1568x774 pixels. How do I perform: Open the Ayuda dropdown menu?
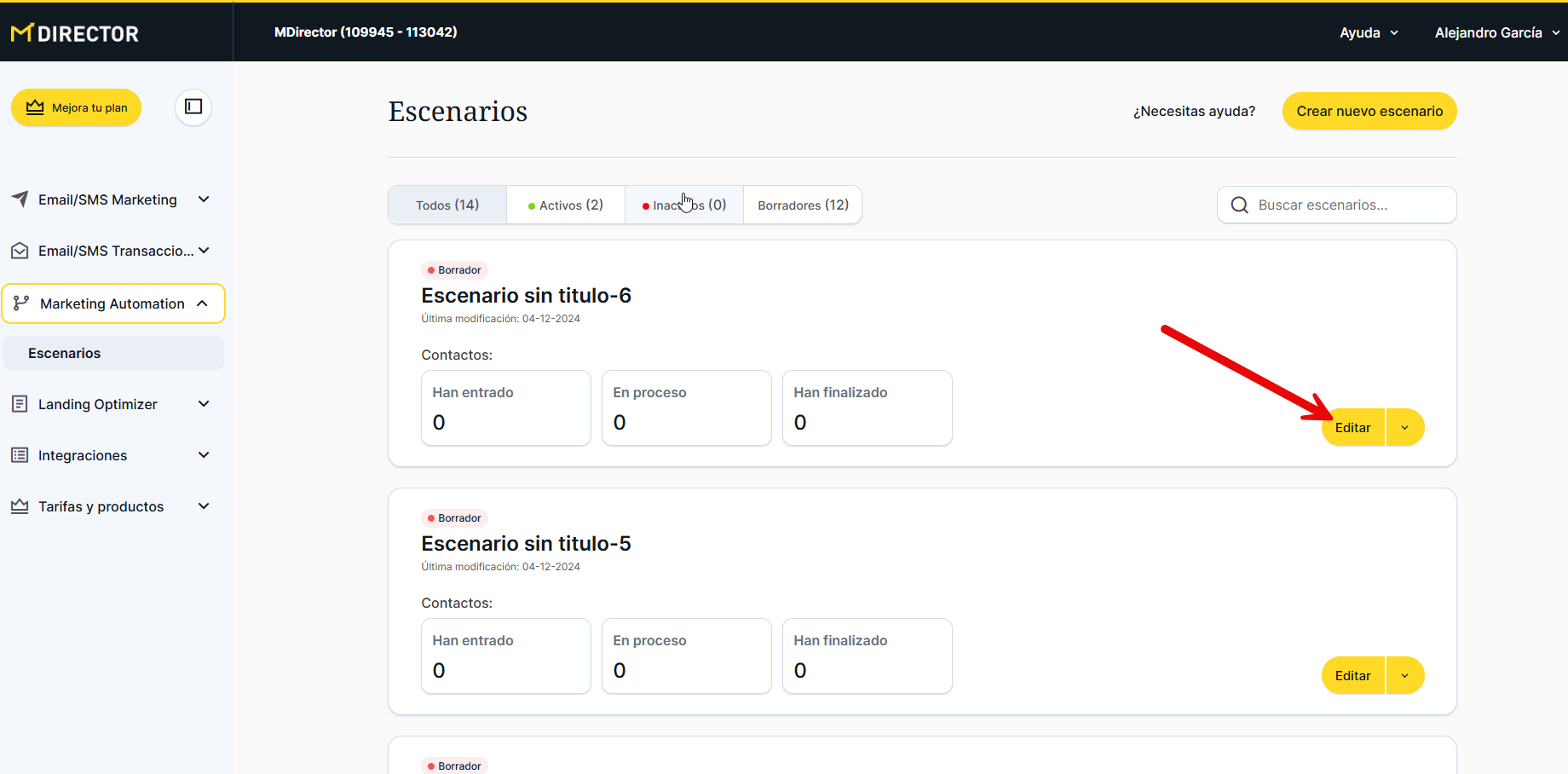[x=1369, y=32]
